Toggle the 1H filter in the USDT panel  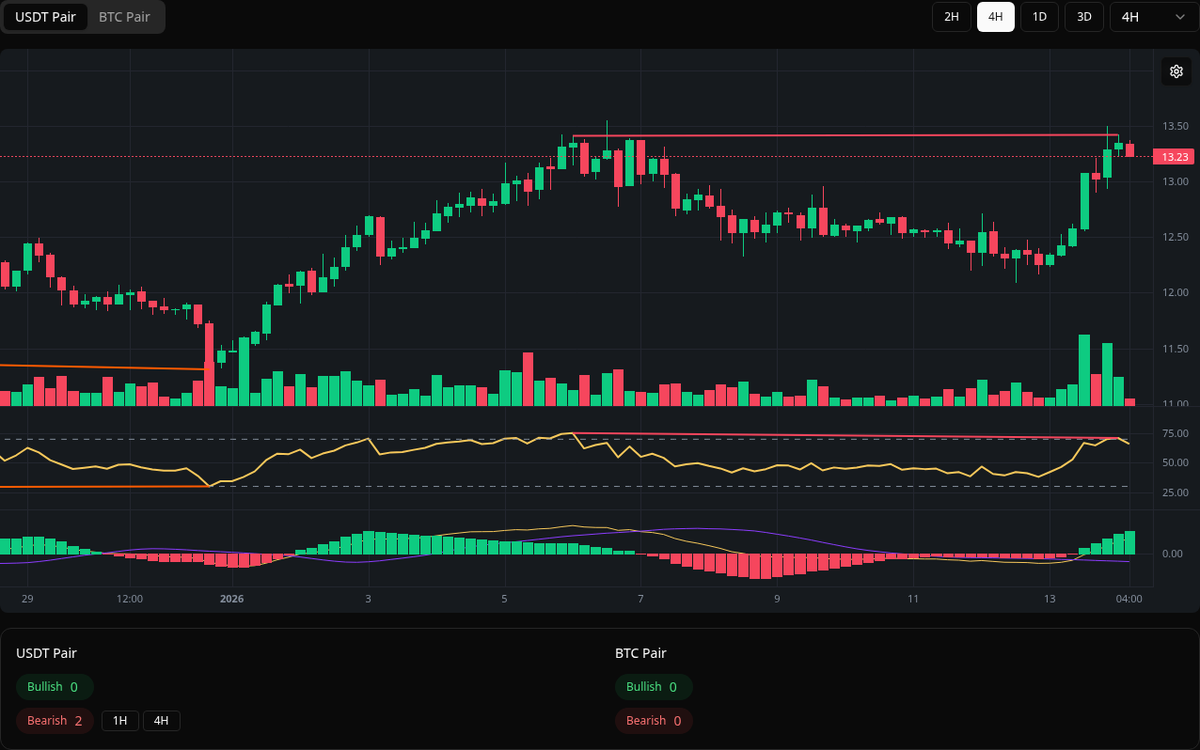point(119,720)
